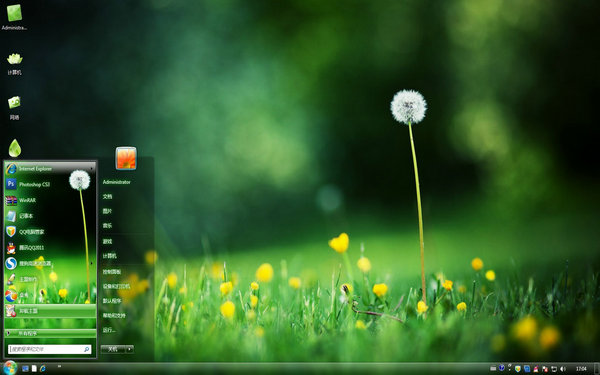Click the white document quick launch icon
The height and width of the screenshot is (375, 600).
[x=34, y=368]
